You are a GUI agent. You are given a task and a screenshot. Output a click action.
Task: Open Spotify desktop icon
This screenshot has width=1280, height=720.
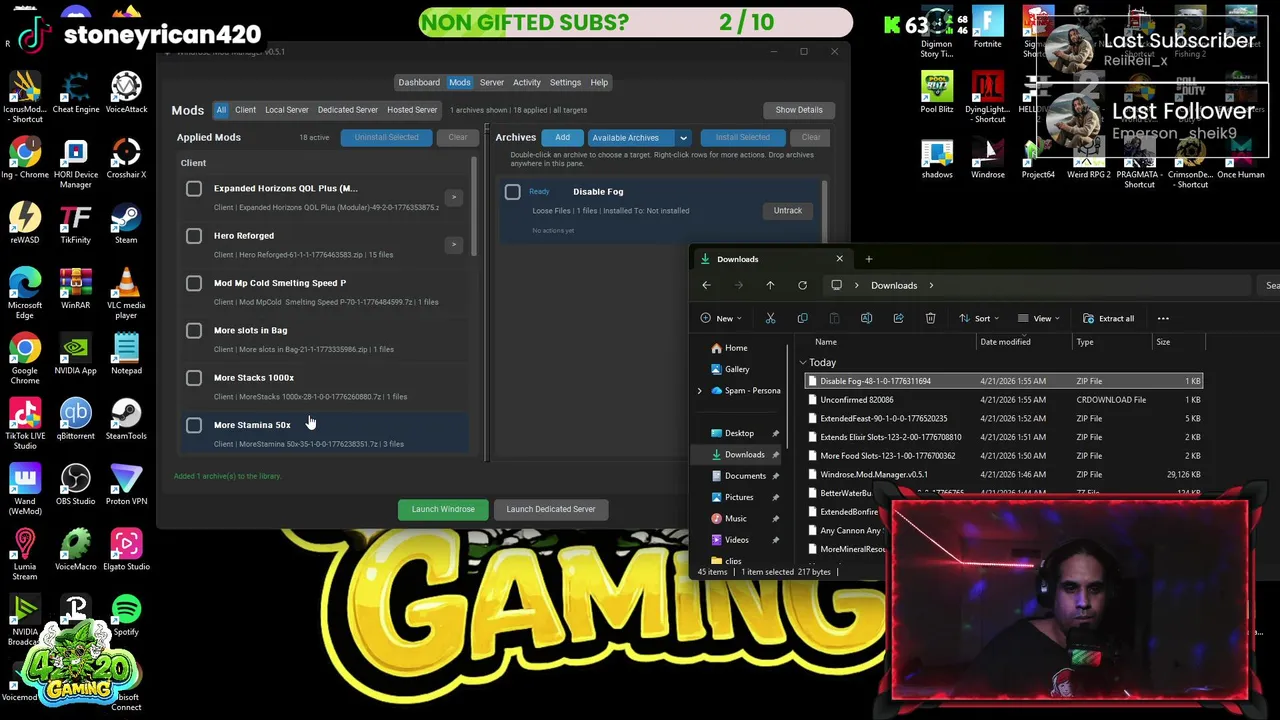[126, 615]
